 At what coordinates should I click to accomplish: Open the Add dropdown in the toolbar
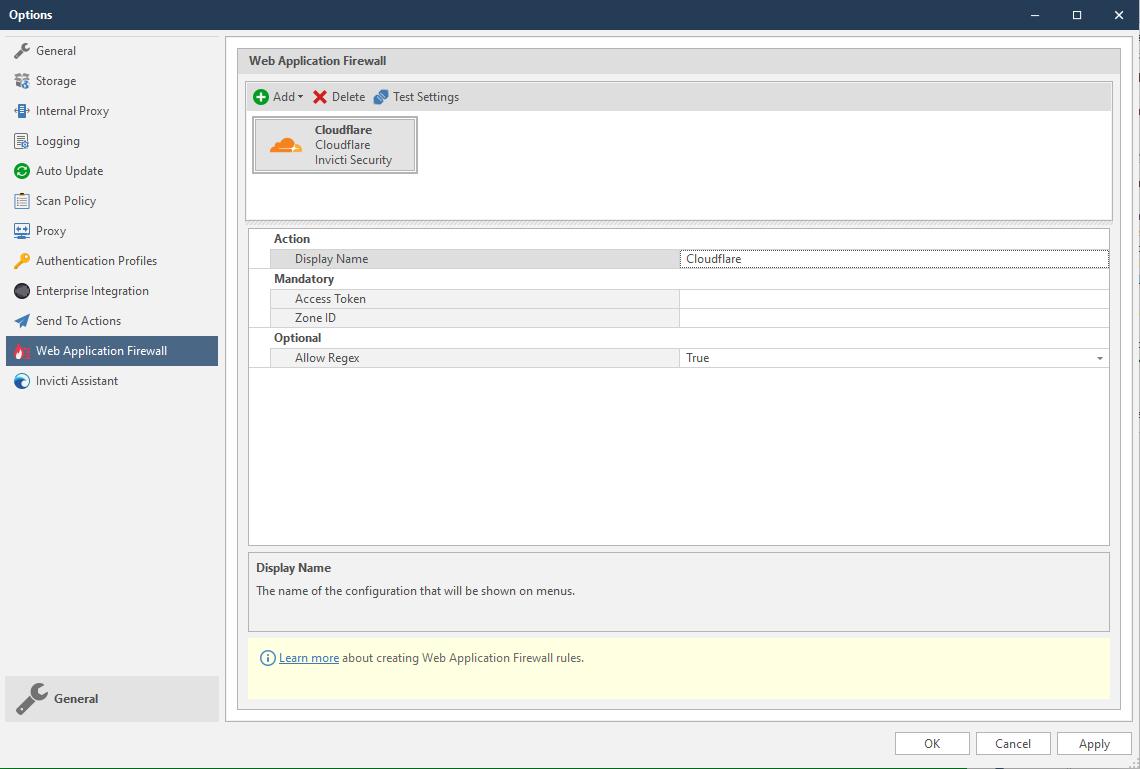click(277, 96)
